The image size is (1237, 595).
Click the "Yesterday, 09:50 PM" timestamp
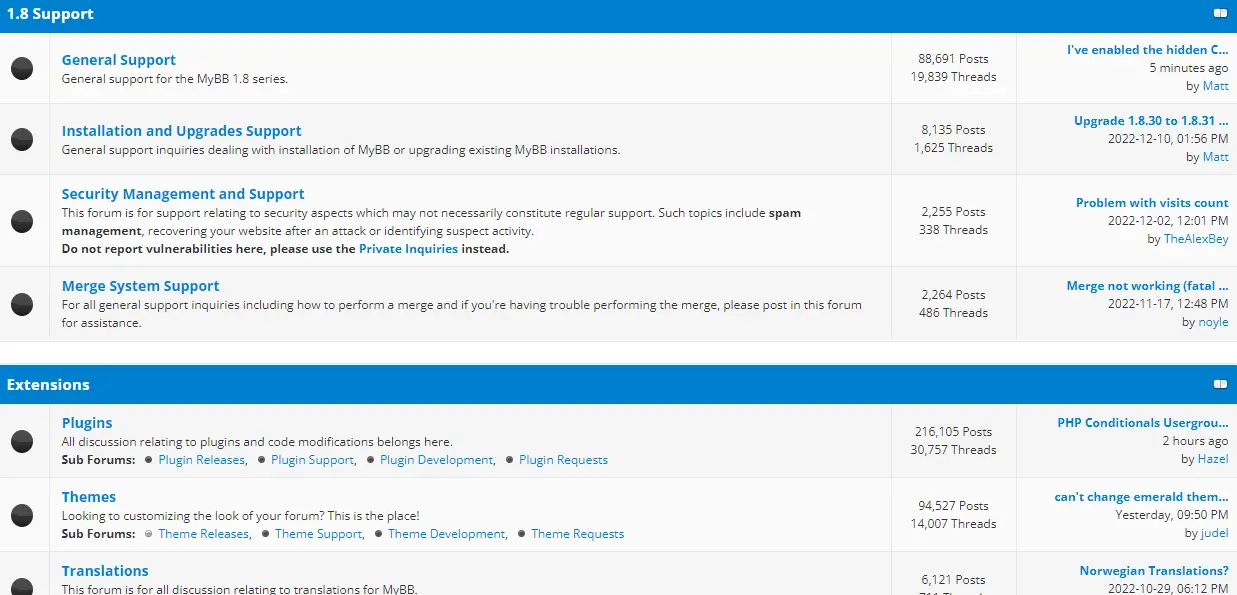tap(1172, 515)
